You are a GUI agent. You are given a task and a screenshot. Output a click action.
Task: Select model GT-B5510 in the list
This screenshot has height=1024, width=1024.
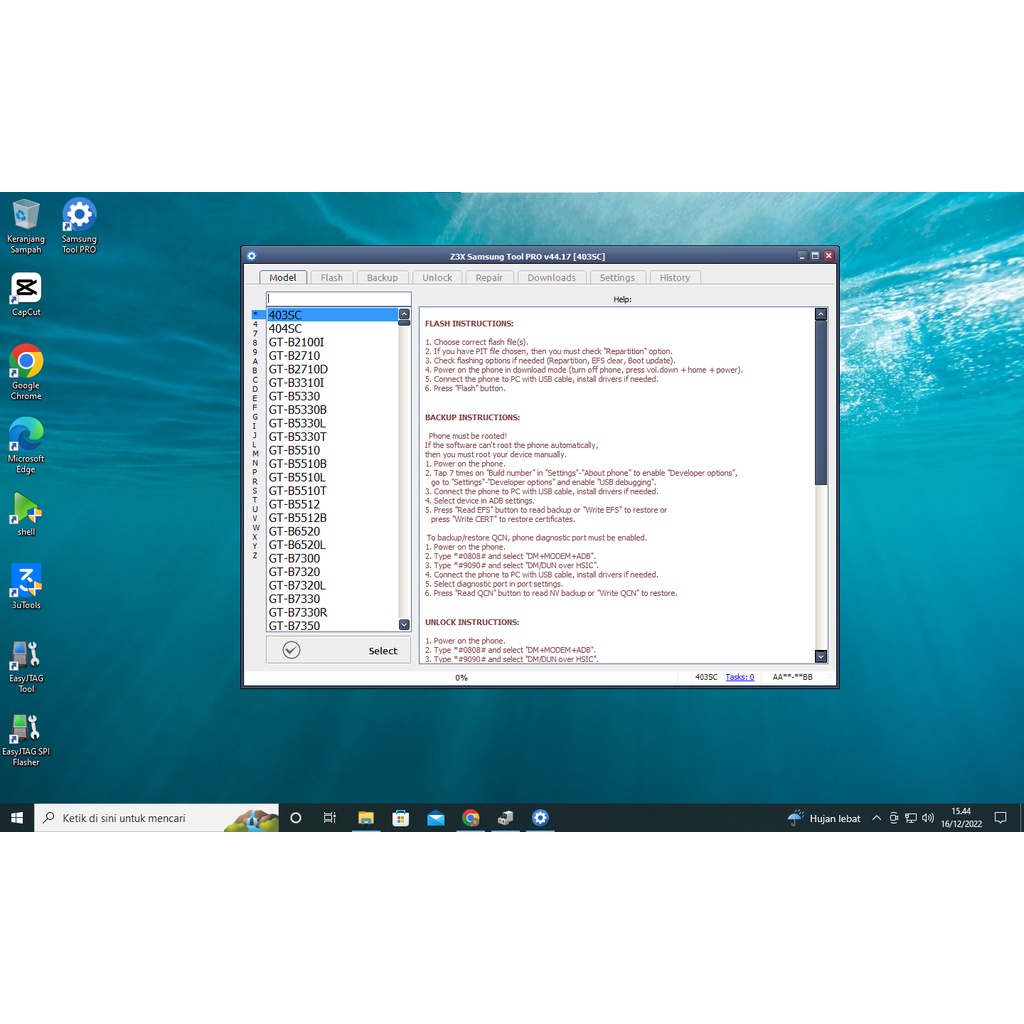point(332,450)
